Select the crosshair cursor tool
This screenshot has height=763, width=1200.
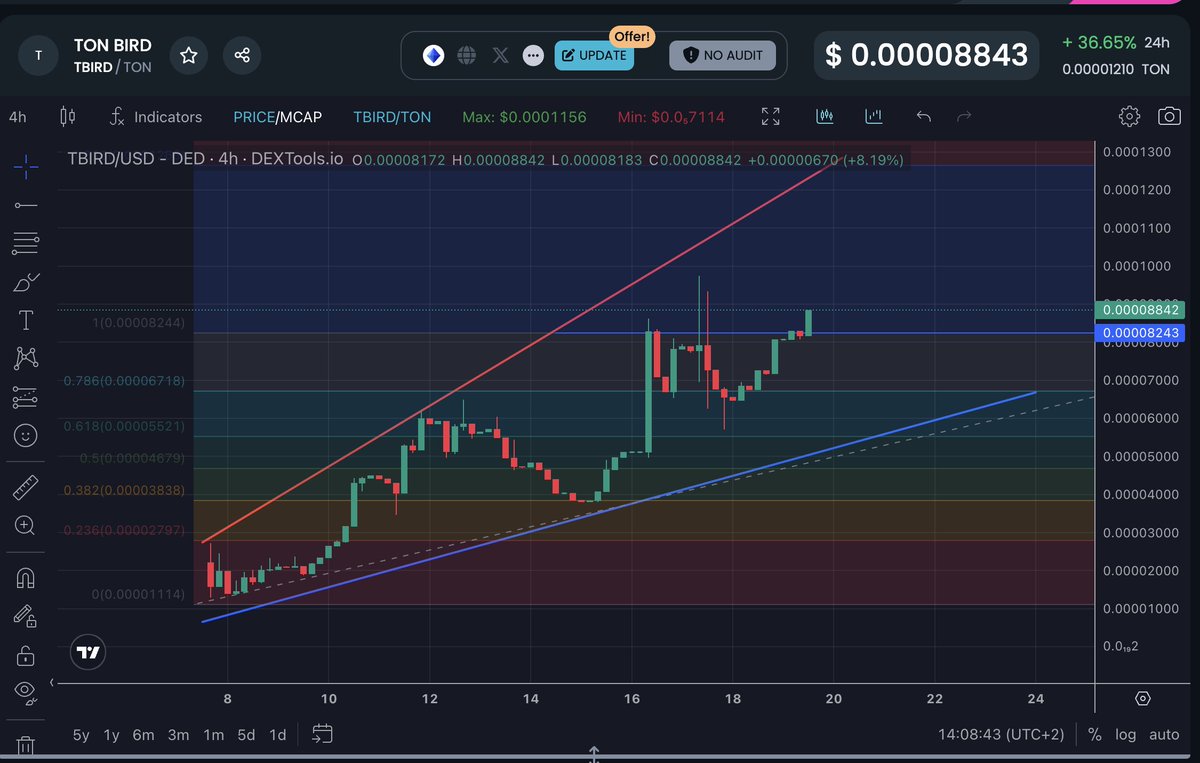(26, 166)
